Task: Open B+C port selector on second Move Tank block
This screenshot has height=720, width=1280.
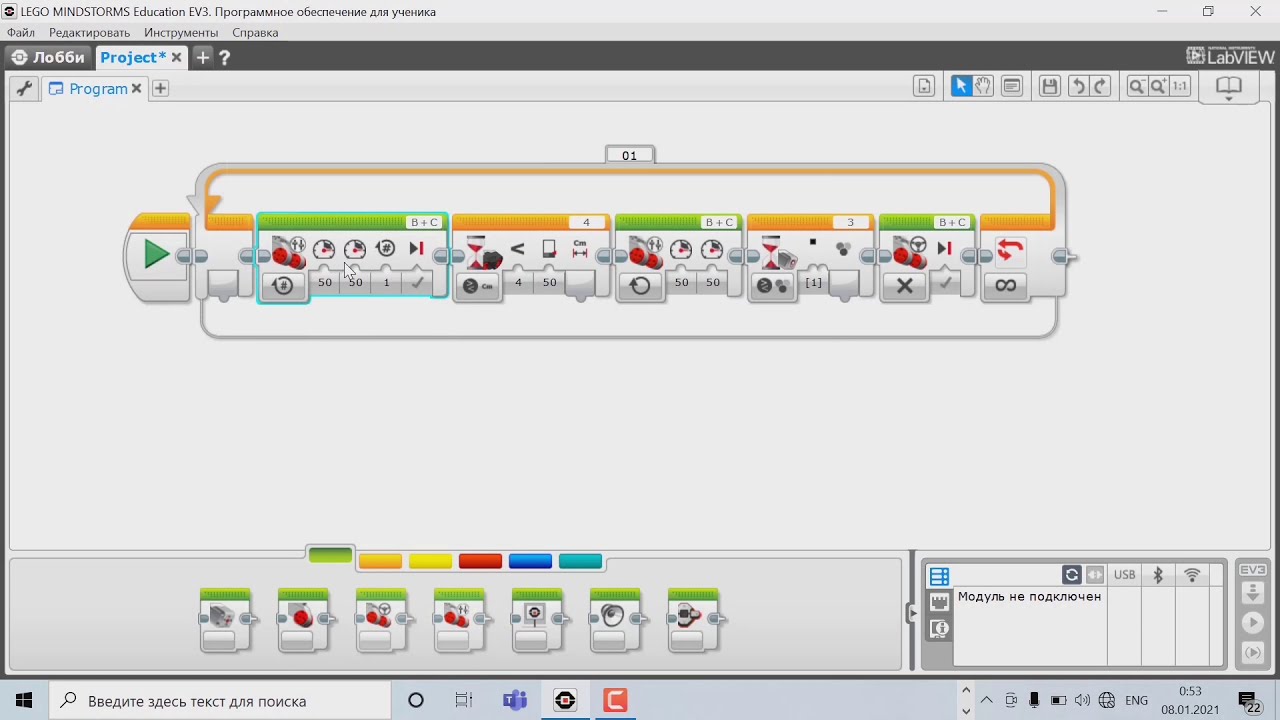Action: click(x=719, y=222)
